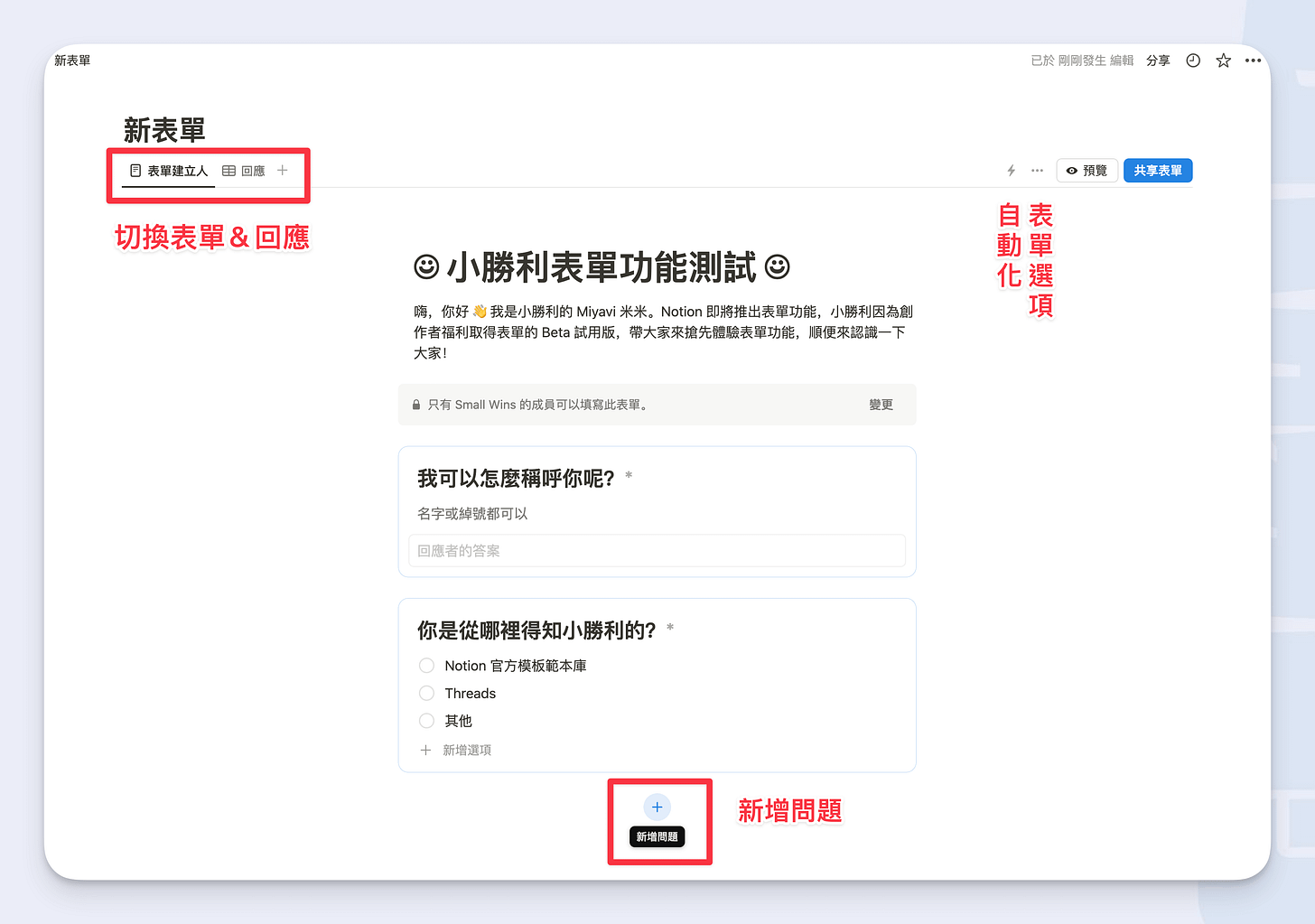Screen dimensions: 1315x924
Task: Open the version history clock icon
Action: pyautogui.click(x=1193, y=61)
